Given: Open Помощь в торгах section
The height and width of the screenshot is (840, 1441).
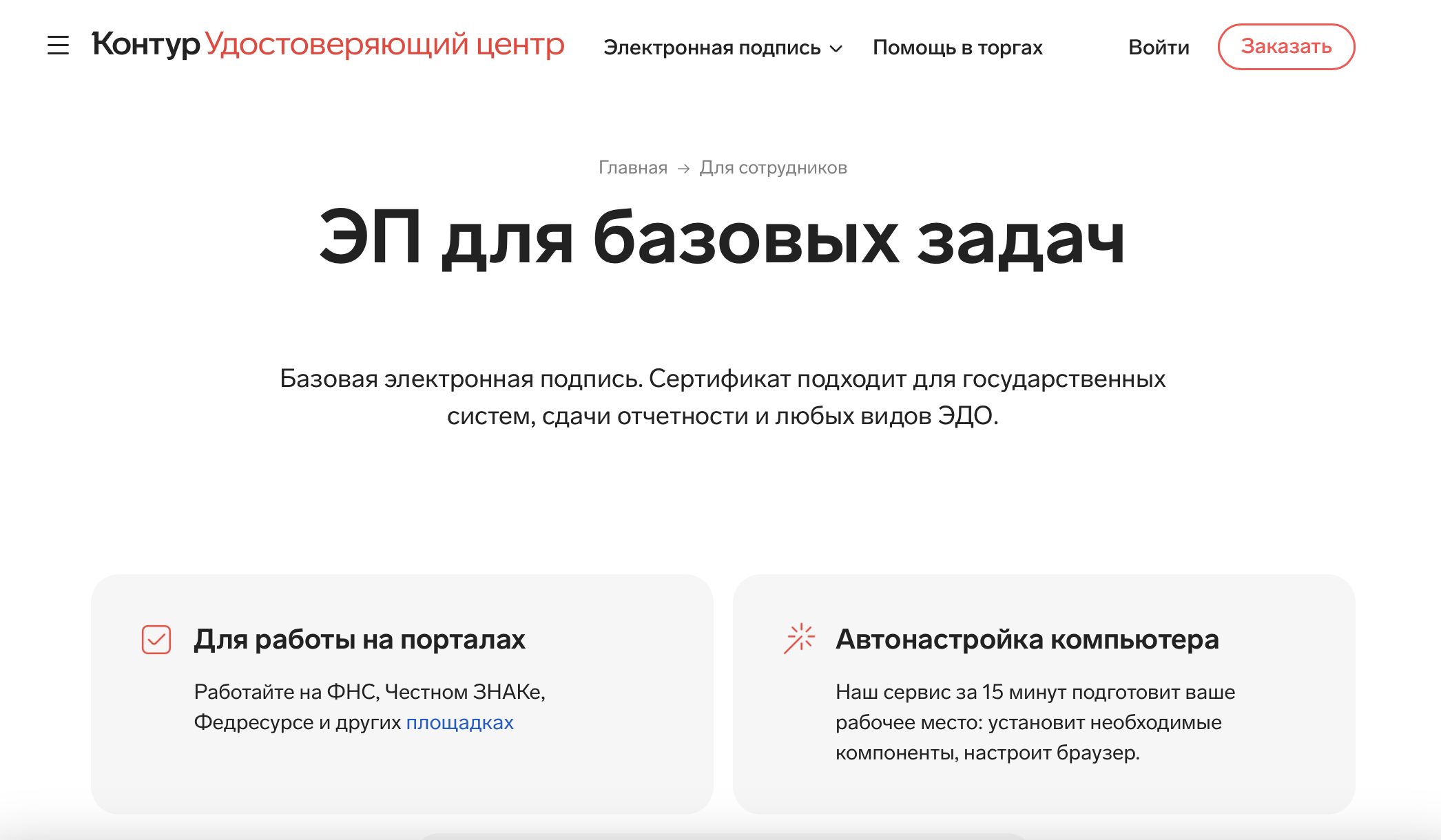Looking at the screenshot, I should (957, 47).
